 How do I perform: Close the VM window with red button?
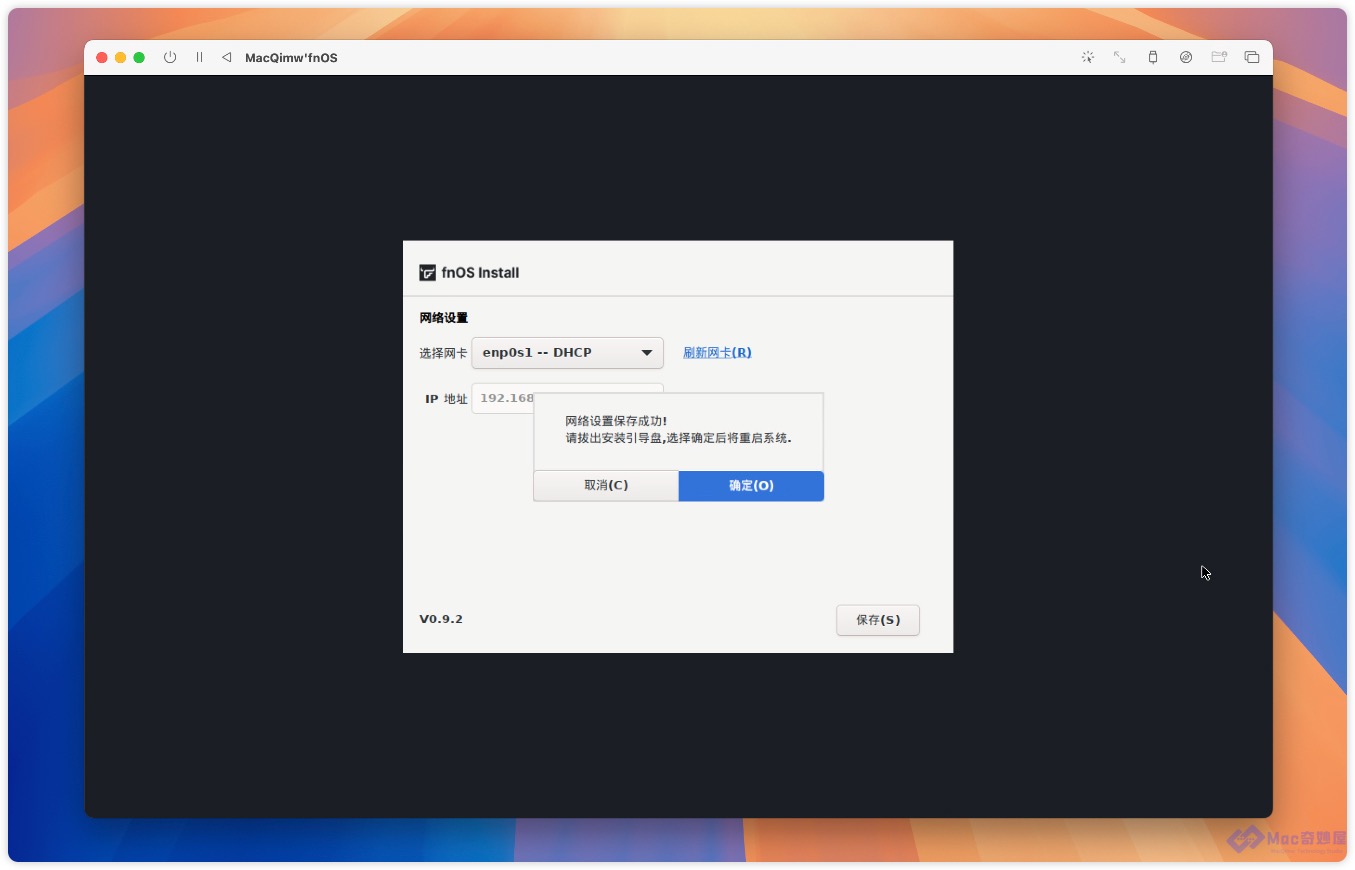click(x=102, y=58)
